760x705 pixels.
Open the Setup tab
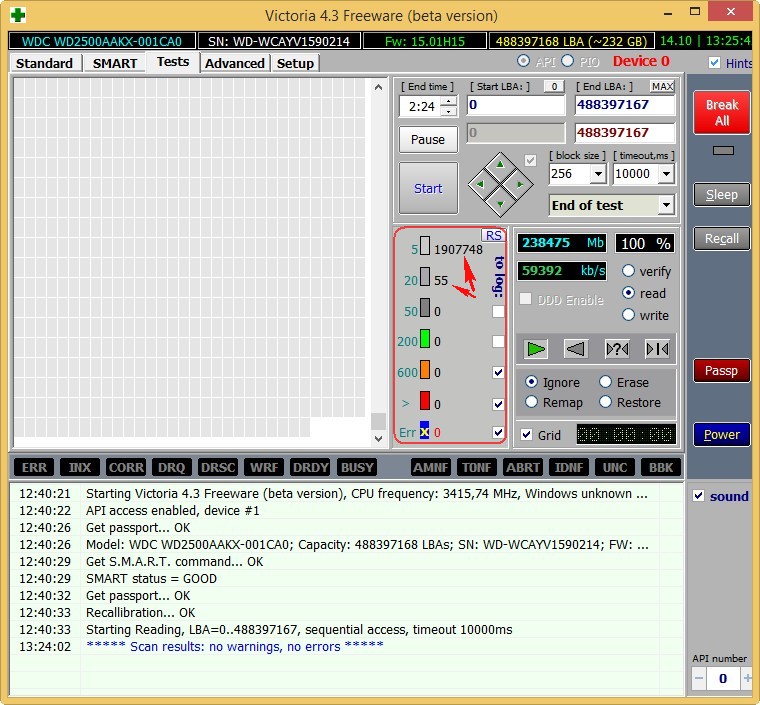[295, 63]
